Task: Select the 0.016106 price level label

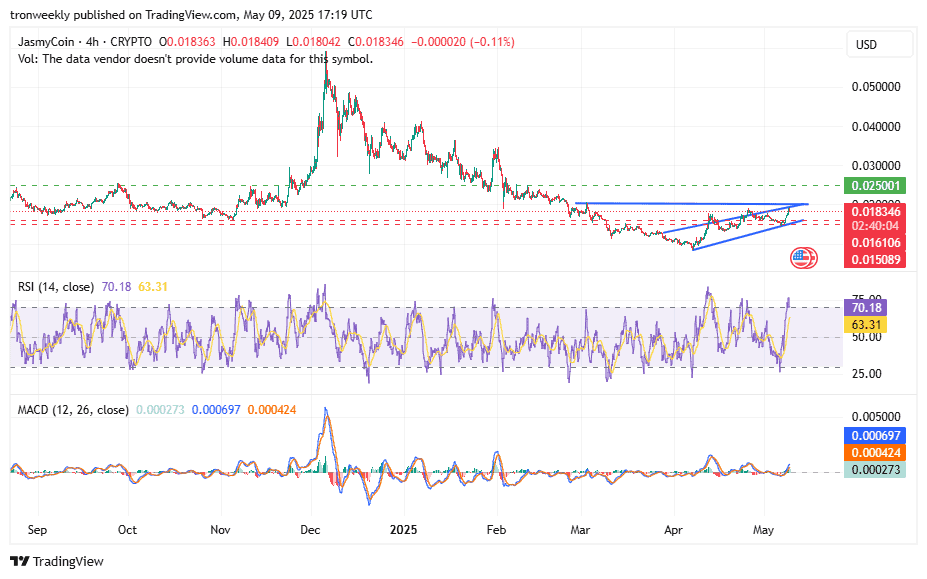Action: (874, 242)
